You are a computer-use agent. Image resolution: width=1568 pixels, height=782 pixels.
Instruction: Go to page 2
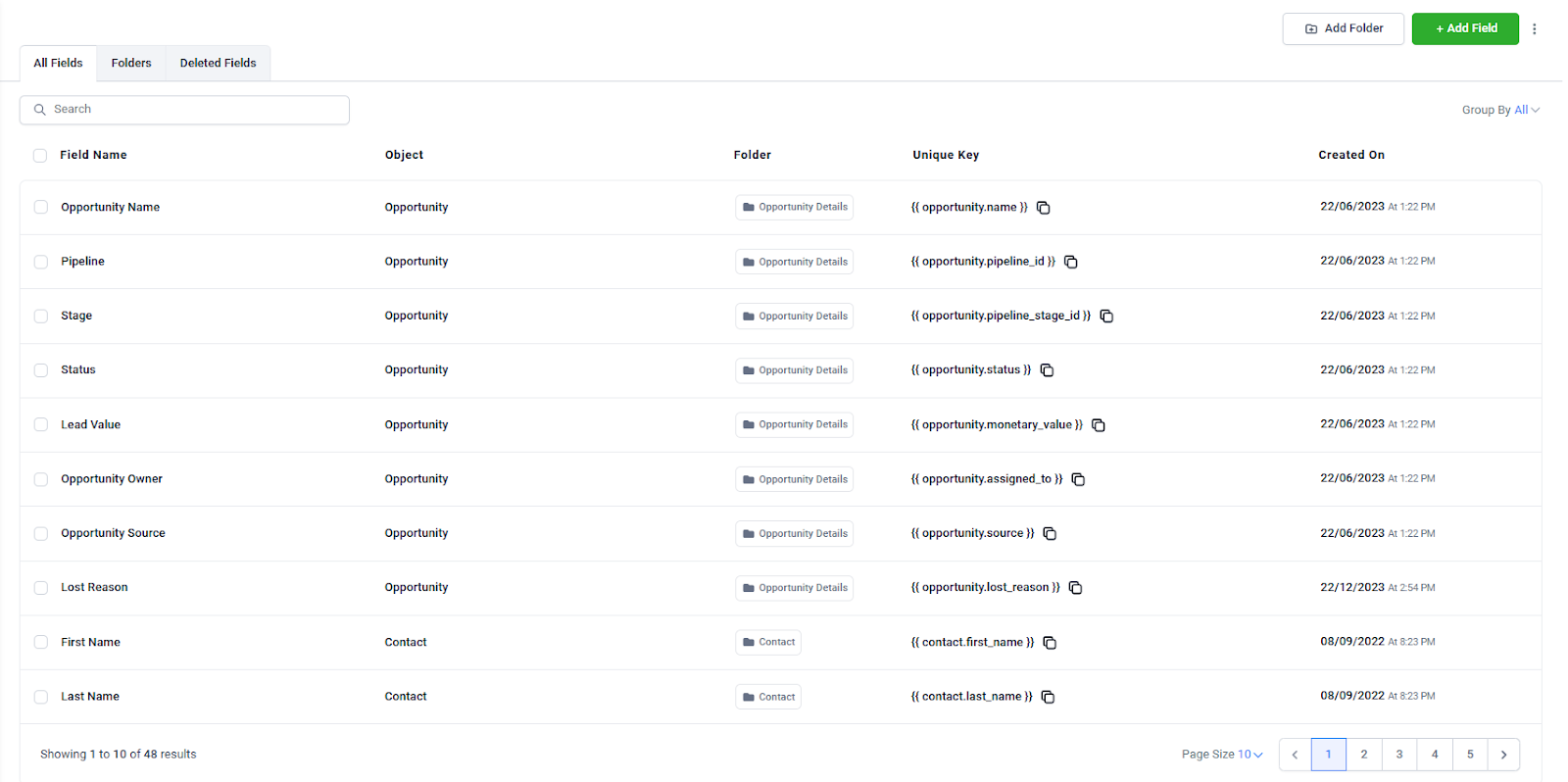coord(1364,755)
